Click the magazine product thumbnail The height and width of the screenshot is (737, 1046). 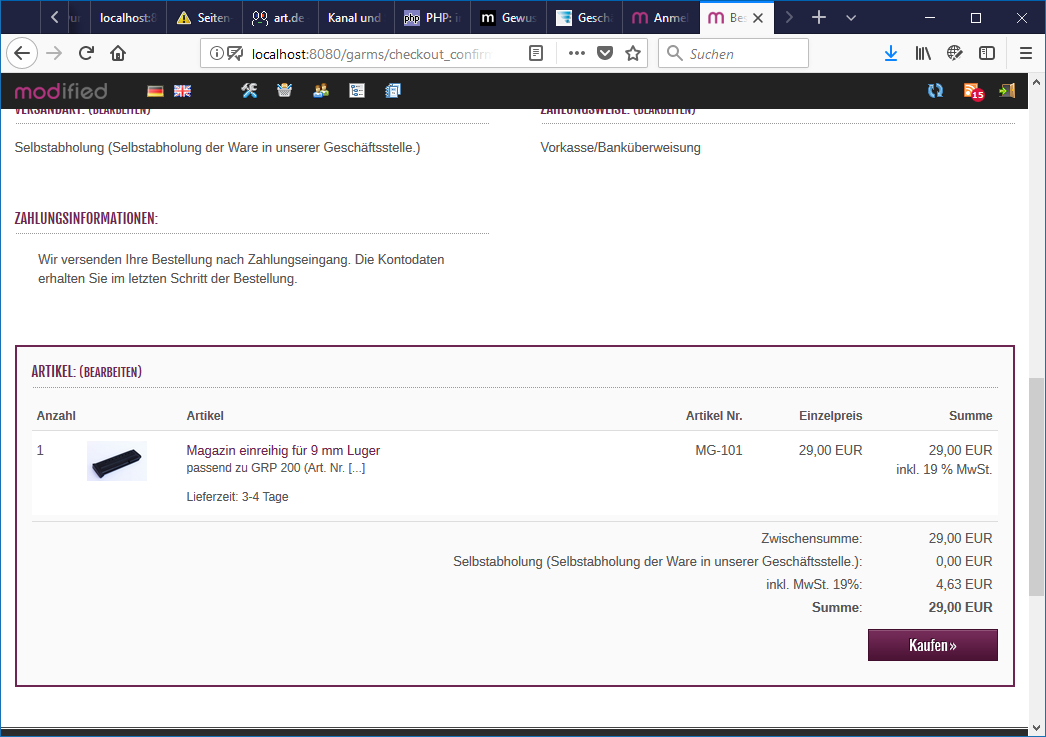pyautogui.click(x=116, y=461)
